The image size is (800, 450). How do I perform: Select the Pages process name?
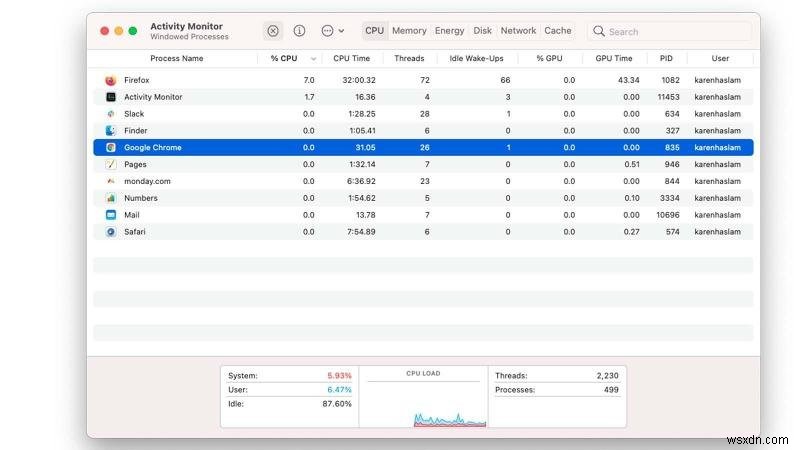(135, 164)
